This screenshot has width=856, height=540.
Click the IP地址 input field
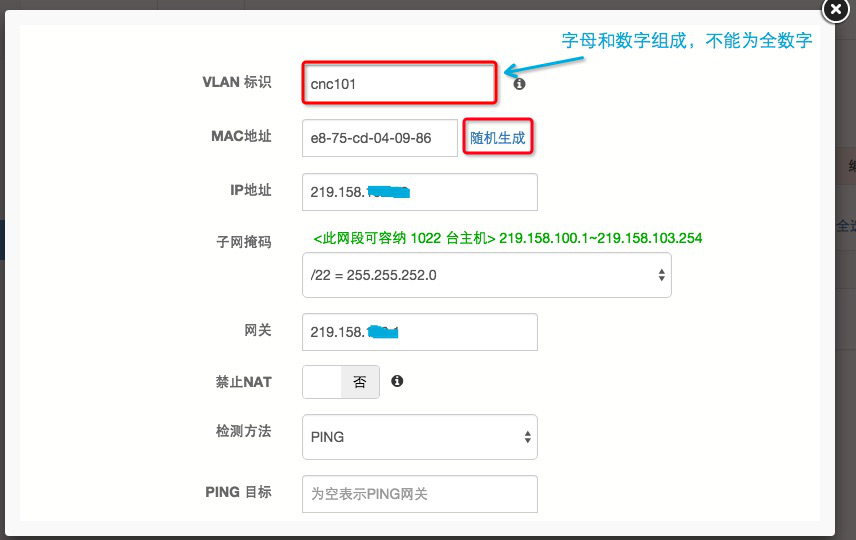(419, 192)
